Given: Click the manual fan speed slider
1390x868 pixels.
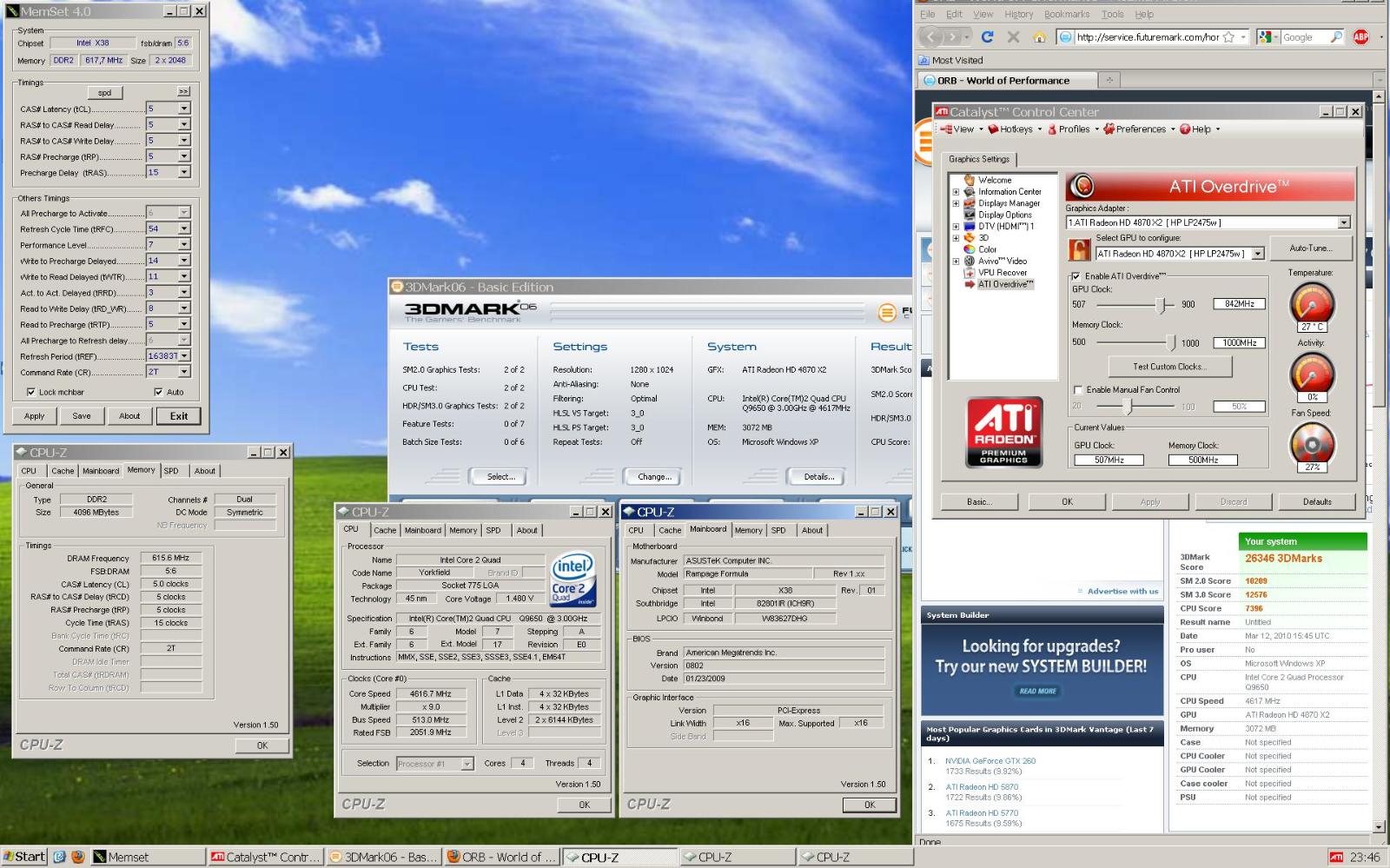Looking at the screenshot, I should 1128,407.
